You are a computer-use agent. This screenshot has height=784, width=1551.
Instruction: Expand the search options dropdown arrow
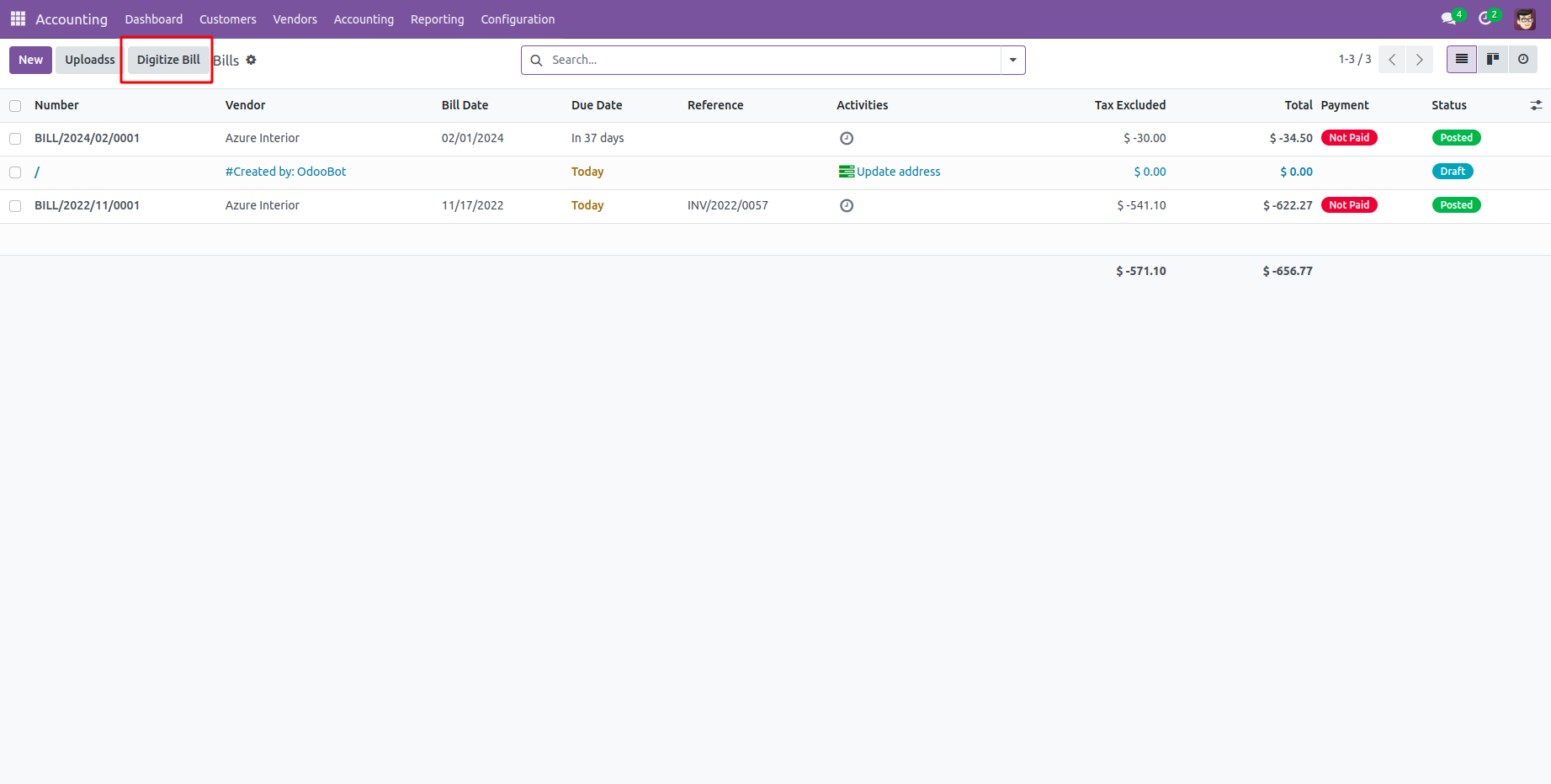coord(1013,60)
